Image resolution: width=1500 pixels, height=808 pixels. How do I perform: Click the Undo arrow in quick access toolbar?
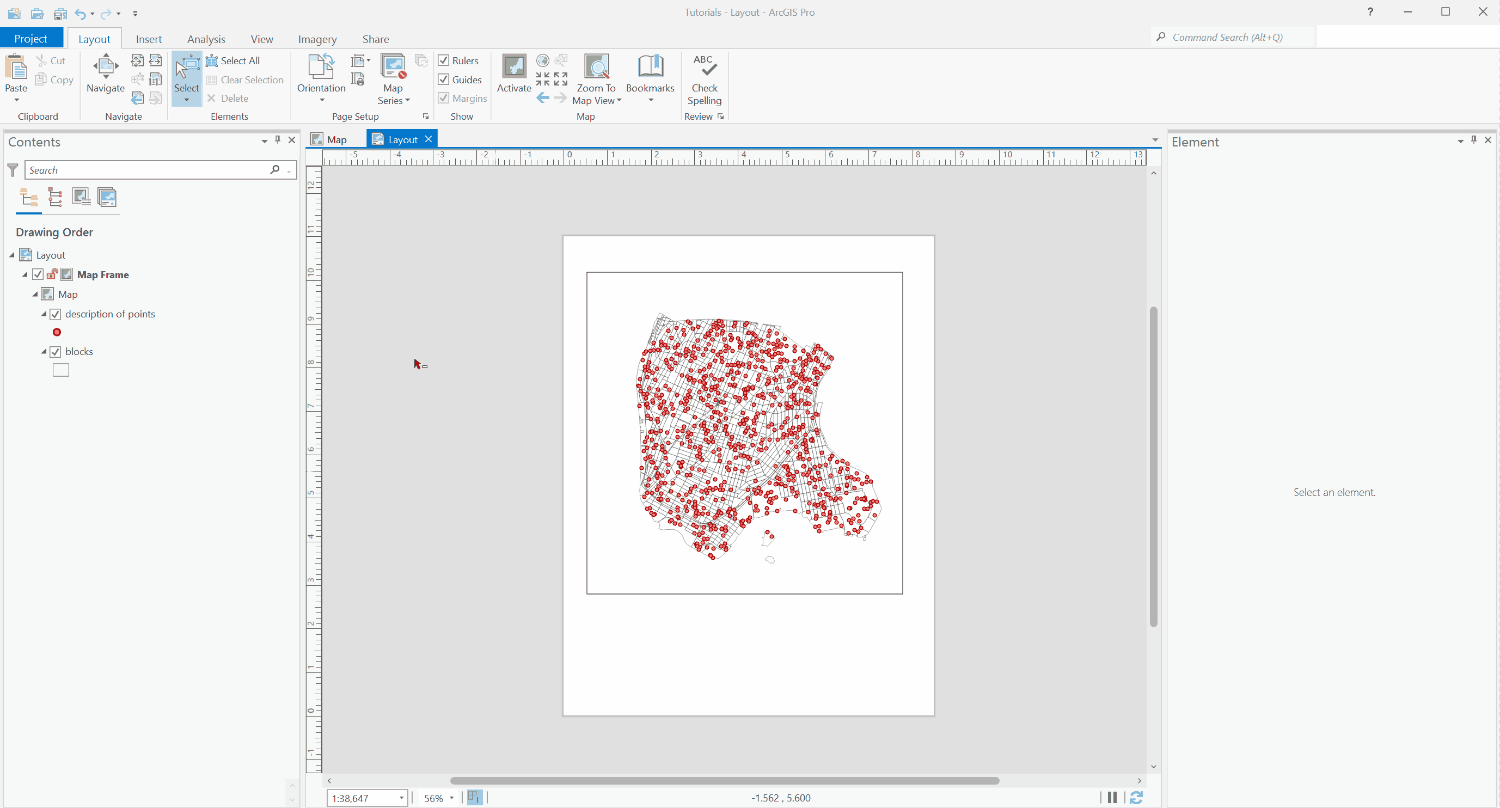click(81, 13)
